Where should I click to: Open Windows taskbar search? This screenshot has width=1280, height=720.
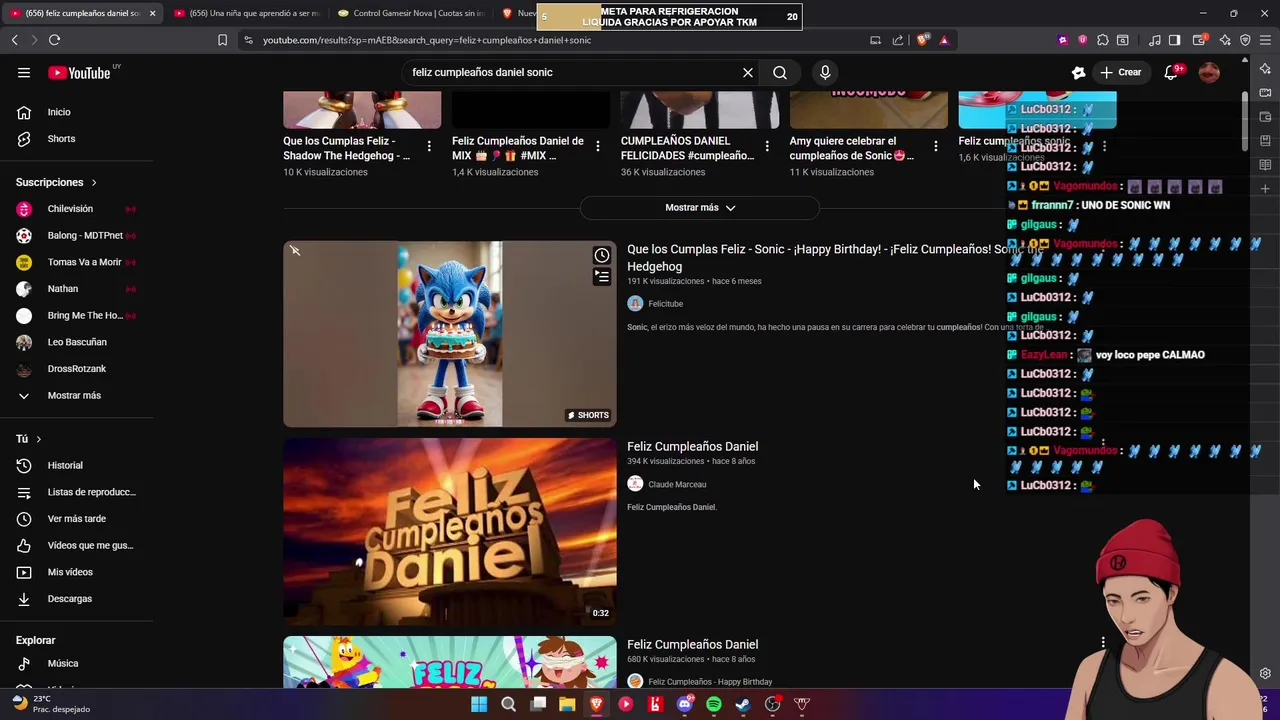(508, 704)
